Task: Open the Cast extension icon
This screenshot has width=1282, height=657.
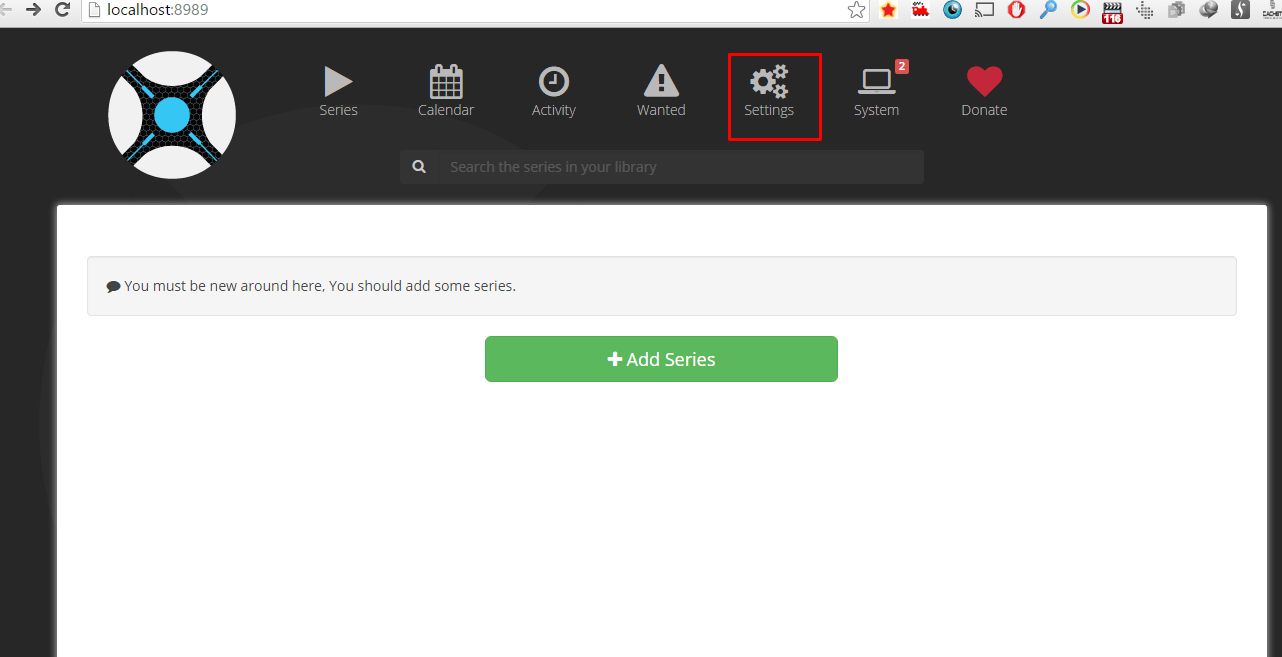Action: click(984, 10)
